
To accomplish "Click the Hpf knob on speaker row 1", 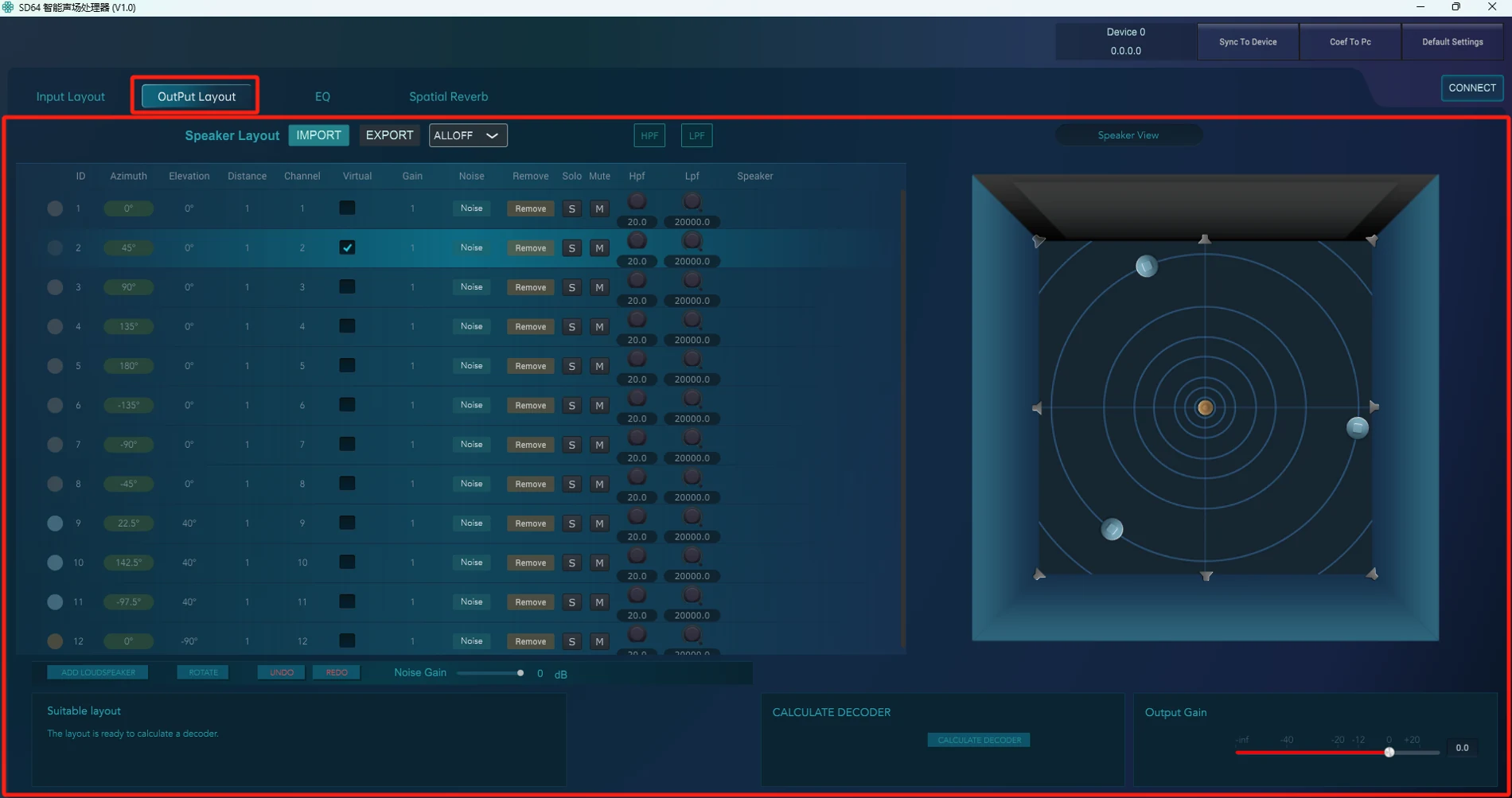I will pyautogui.click(x=637, y=201).
